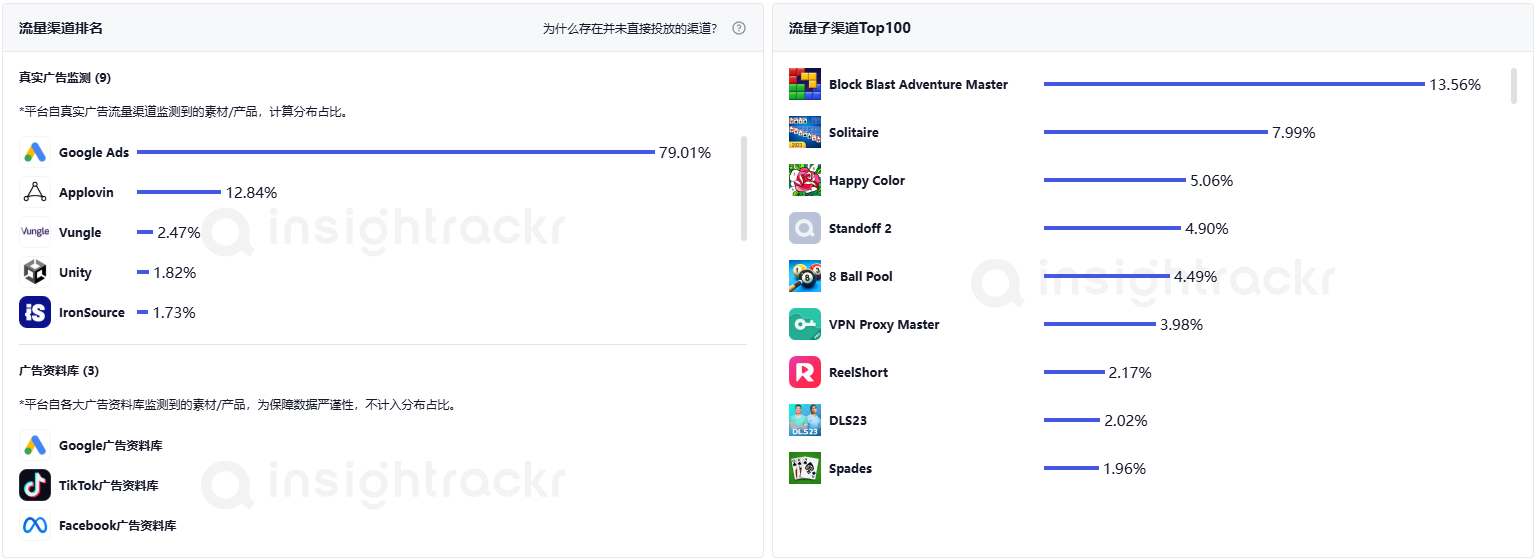Open the Google广告资料库 entry
Viewport: 1536px width, 559px height.
[x=110, y=445]
